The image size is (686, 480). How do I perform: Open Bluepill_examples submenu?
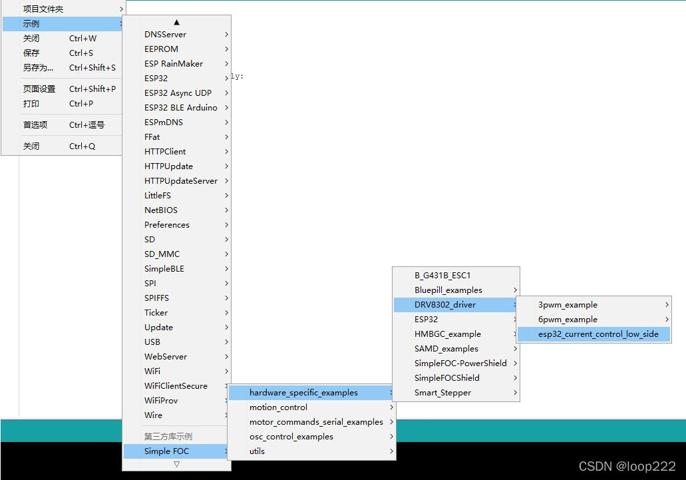(456, 290)
